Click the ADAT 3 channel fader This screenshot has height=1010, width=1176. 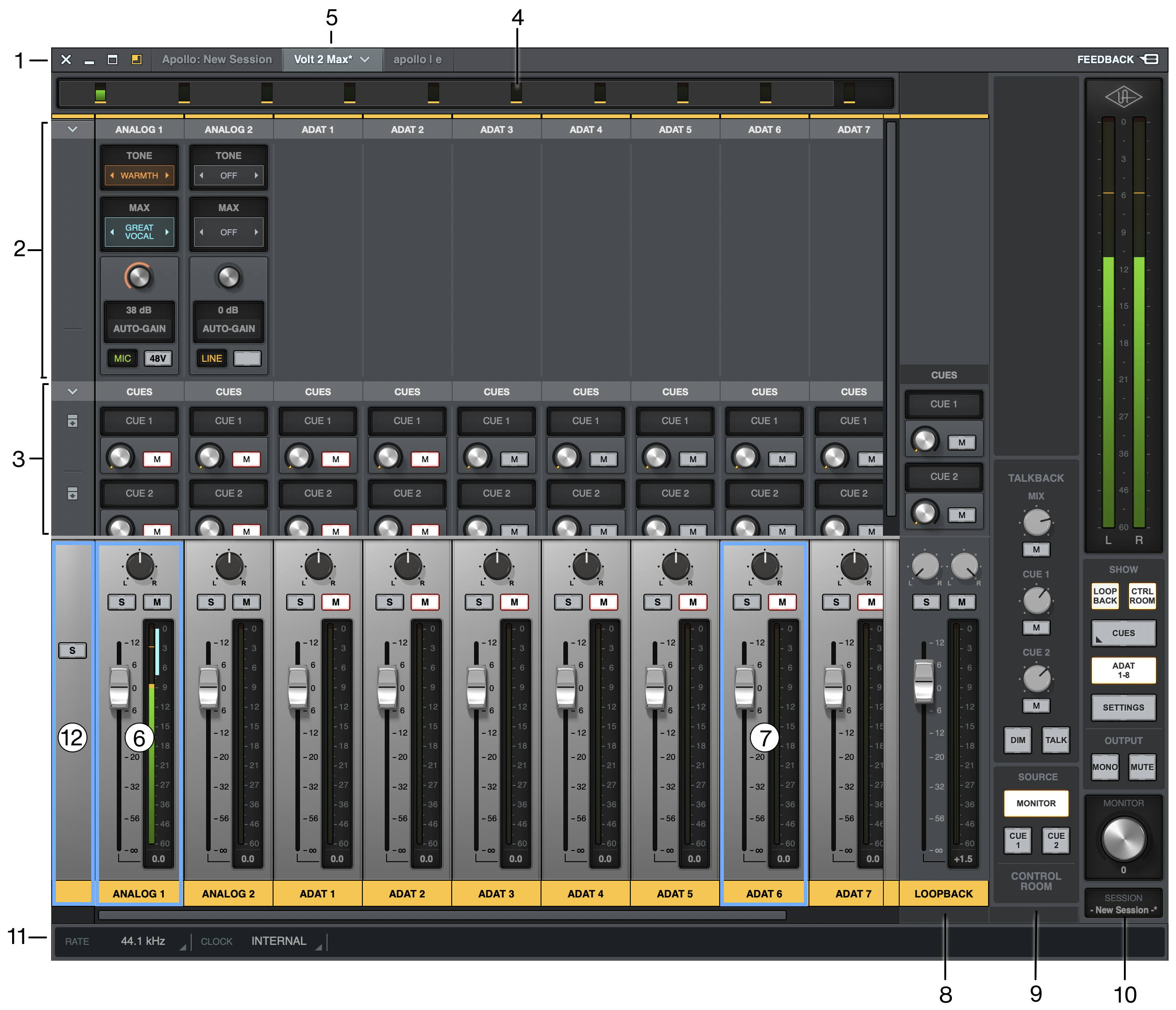[476, 688]
